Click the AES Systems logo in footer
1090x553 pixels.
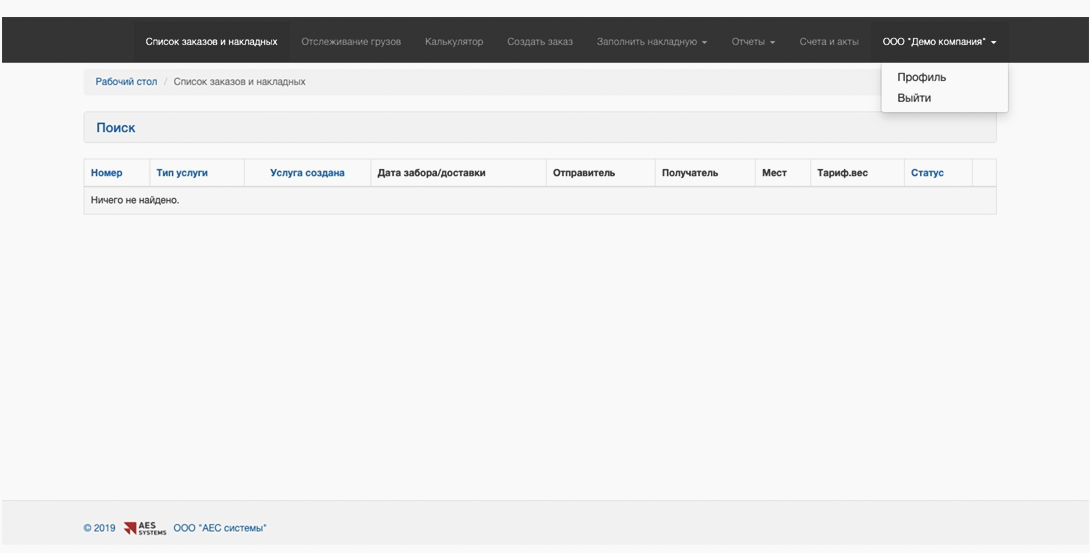(145, 528)
